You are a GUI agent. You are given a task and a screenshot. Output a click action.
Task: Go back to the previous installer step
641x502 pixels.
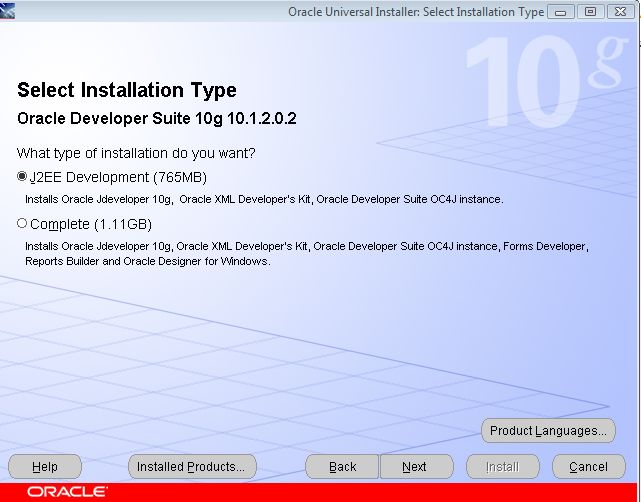click(x=342, y=467)
